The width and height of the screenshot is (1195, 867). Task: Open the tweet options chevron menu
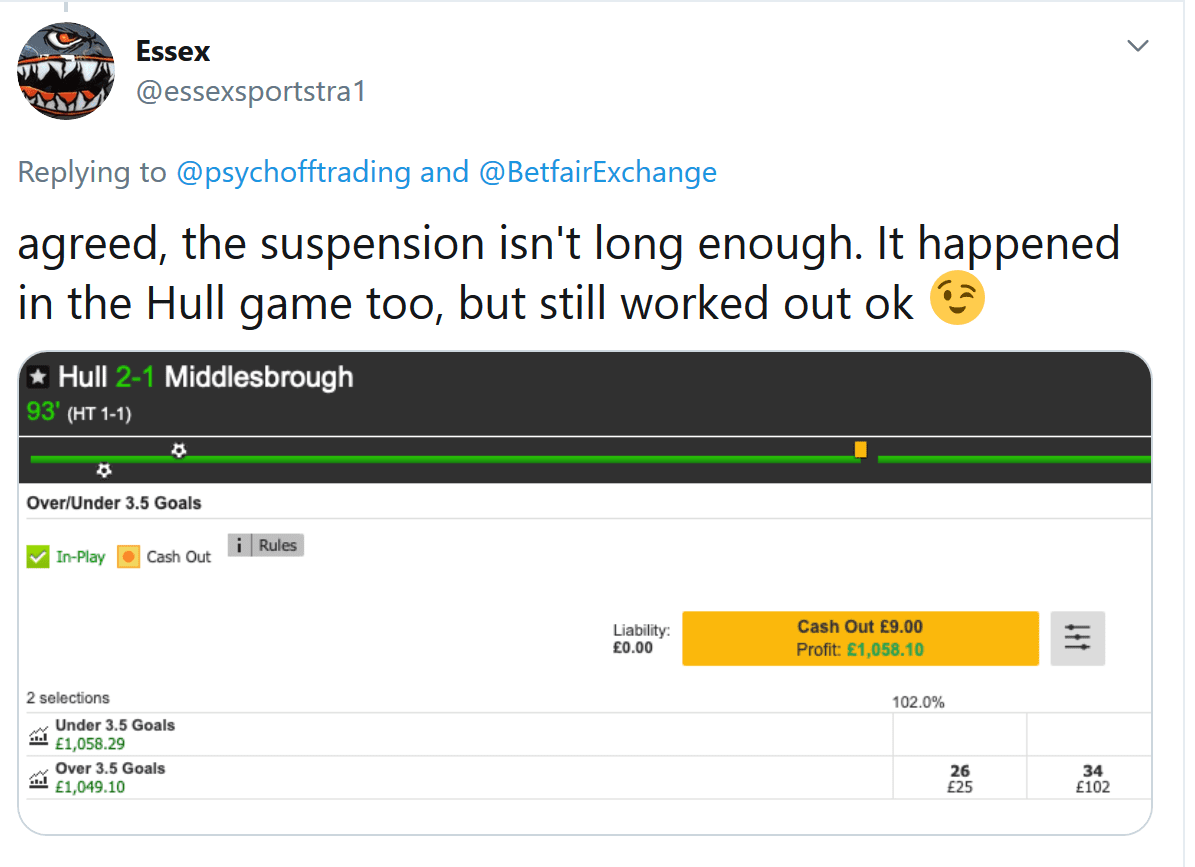[1138, 46]
